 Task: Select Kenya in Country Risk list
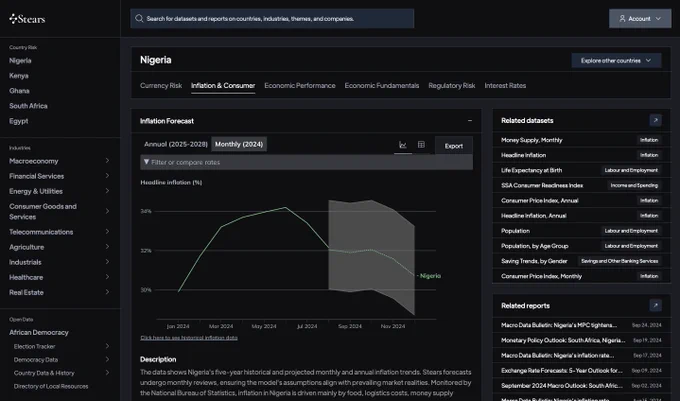[x=19, y=76]
